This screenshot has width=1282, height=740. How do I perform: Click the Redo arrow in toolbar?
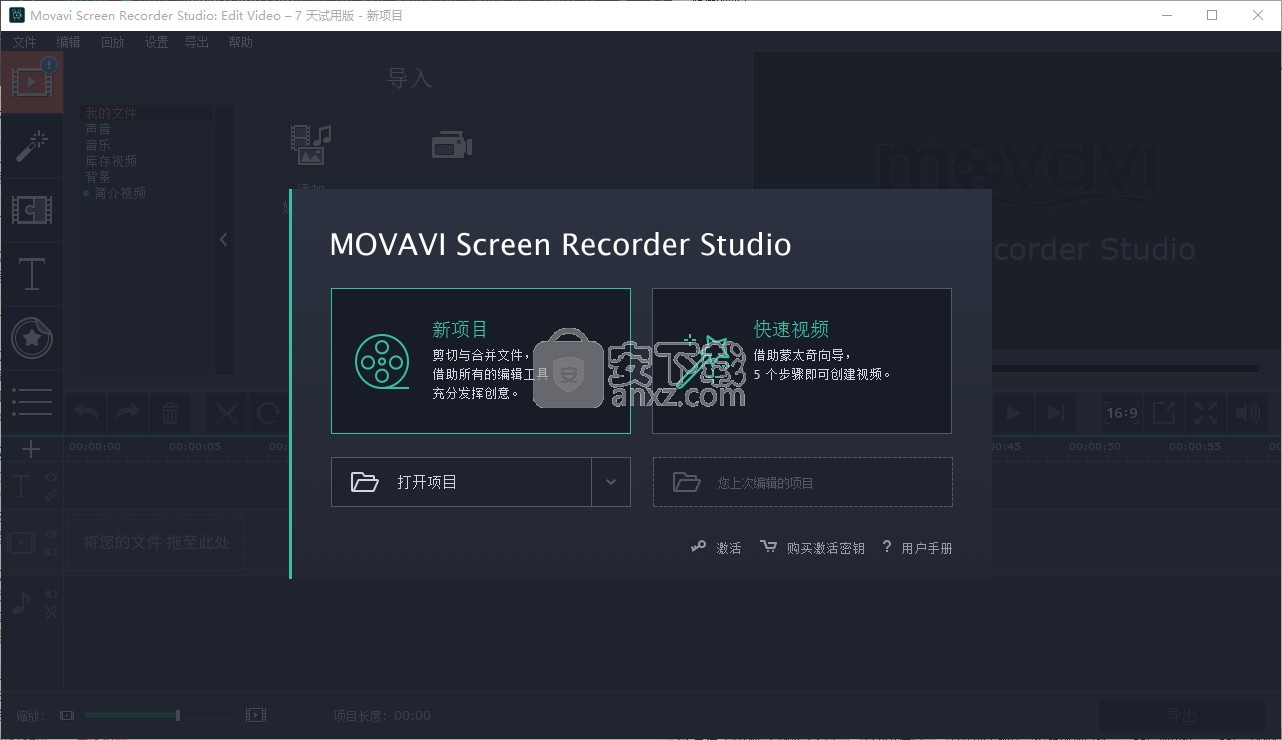128,413
